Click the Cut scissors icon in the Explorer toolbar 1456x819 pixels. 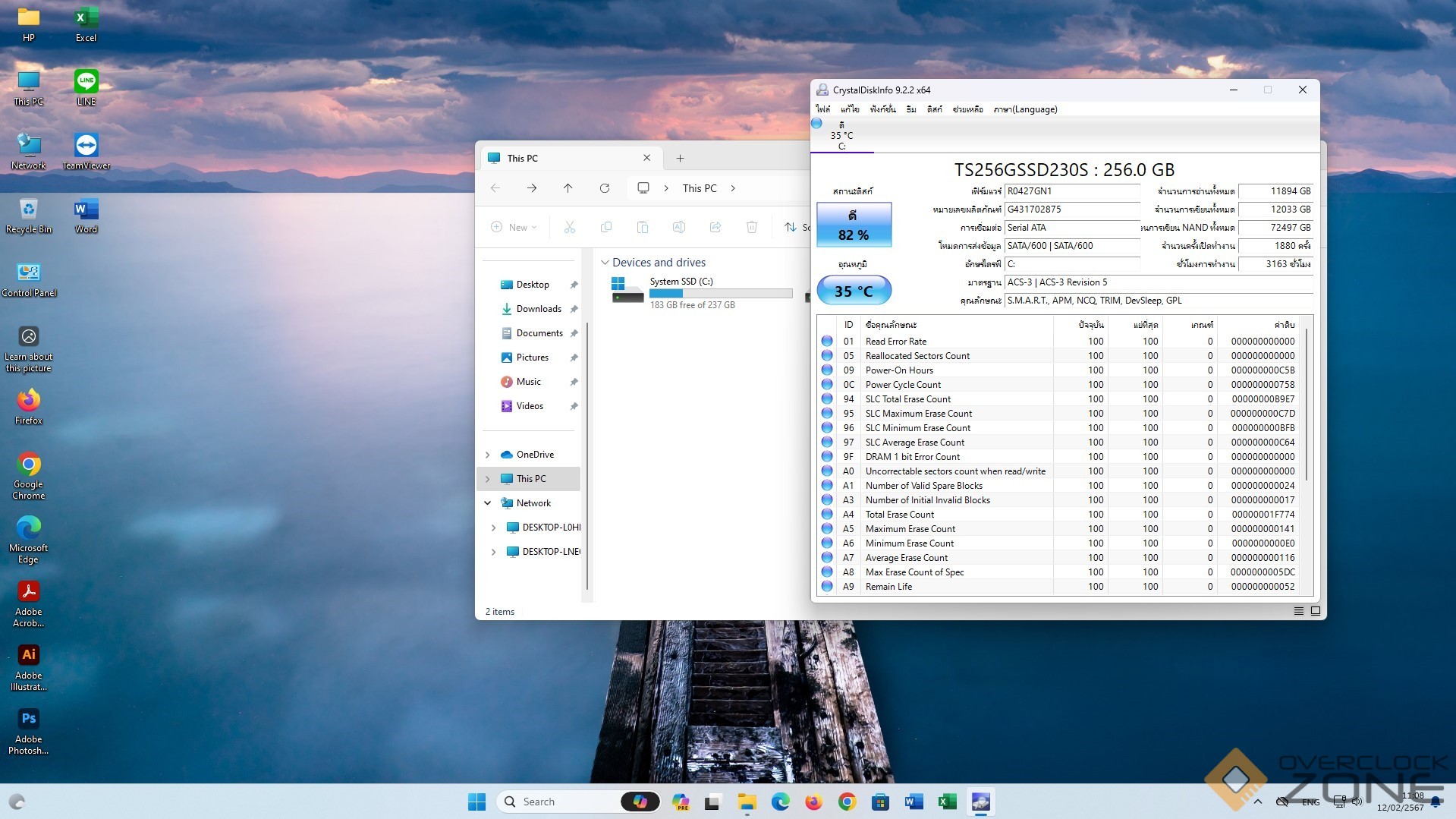coord(570,227)
